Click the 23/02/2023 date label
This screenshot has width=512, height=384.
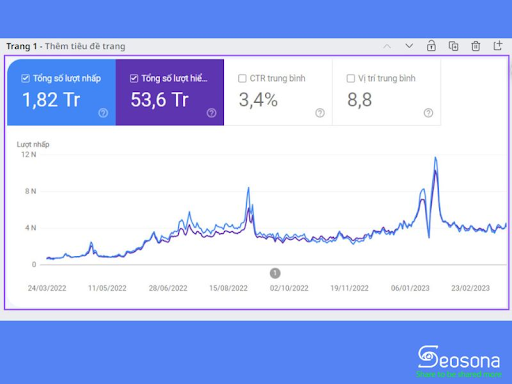[x=470, y=288]
